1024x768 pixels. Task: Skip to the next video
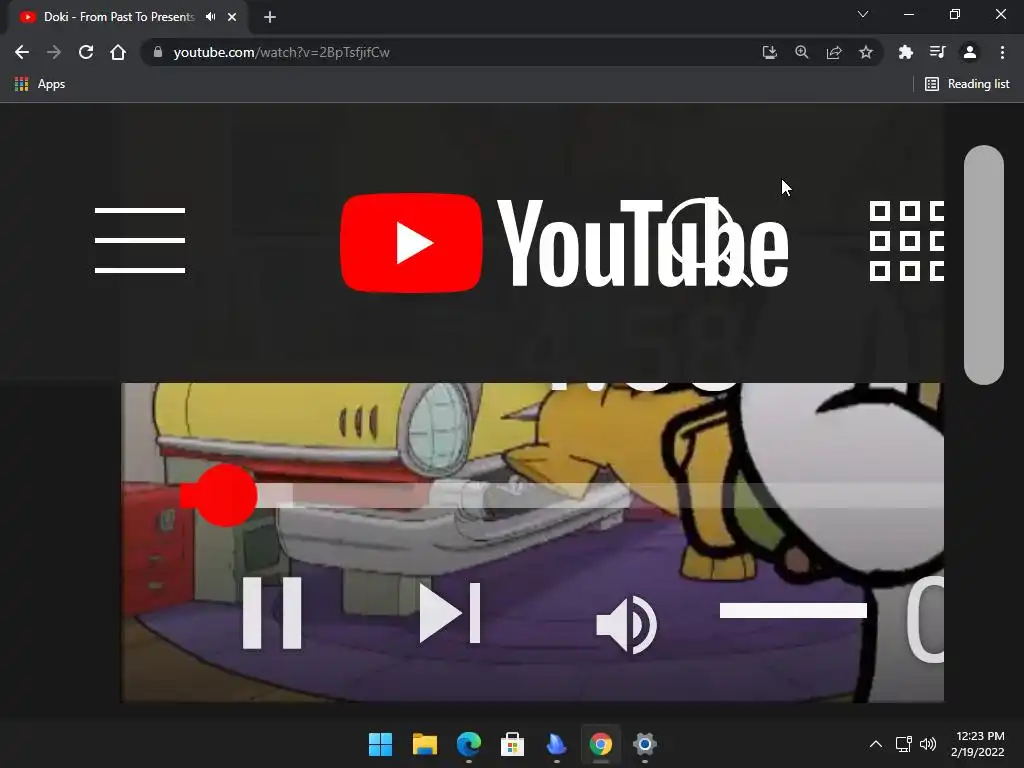coord(449,613)
